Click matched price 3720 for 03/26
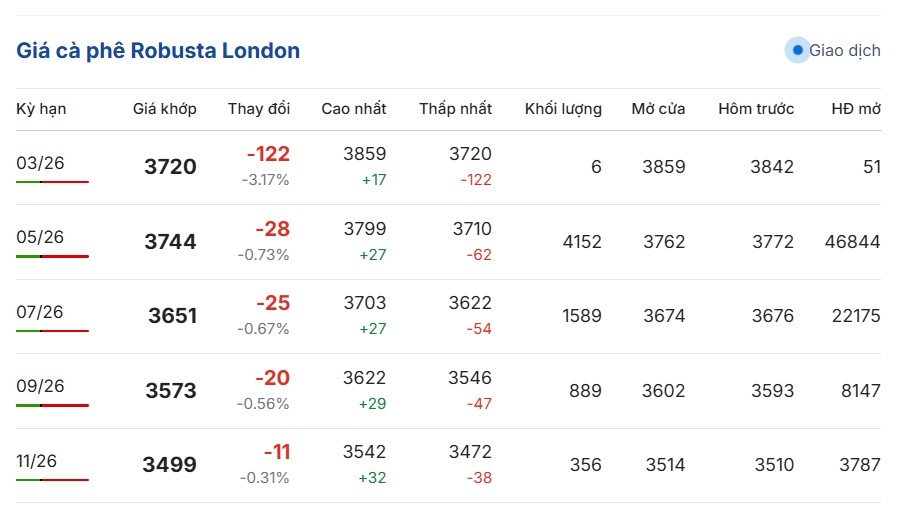Screen dimensions: 923x515 171,167
